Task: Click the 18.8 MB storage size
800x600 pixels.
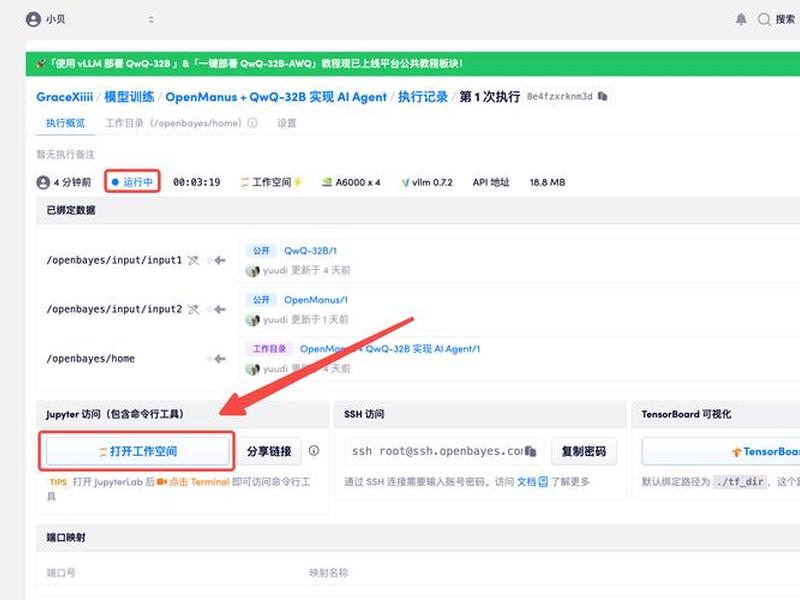Action: [547, 182]
